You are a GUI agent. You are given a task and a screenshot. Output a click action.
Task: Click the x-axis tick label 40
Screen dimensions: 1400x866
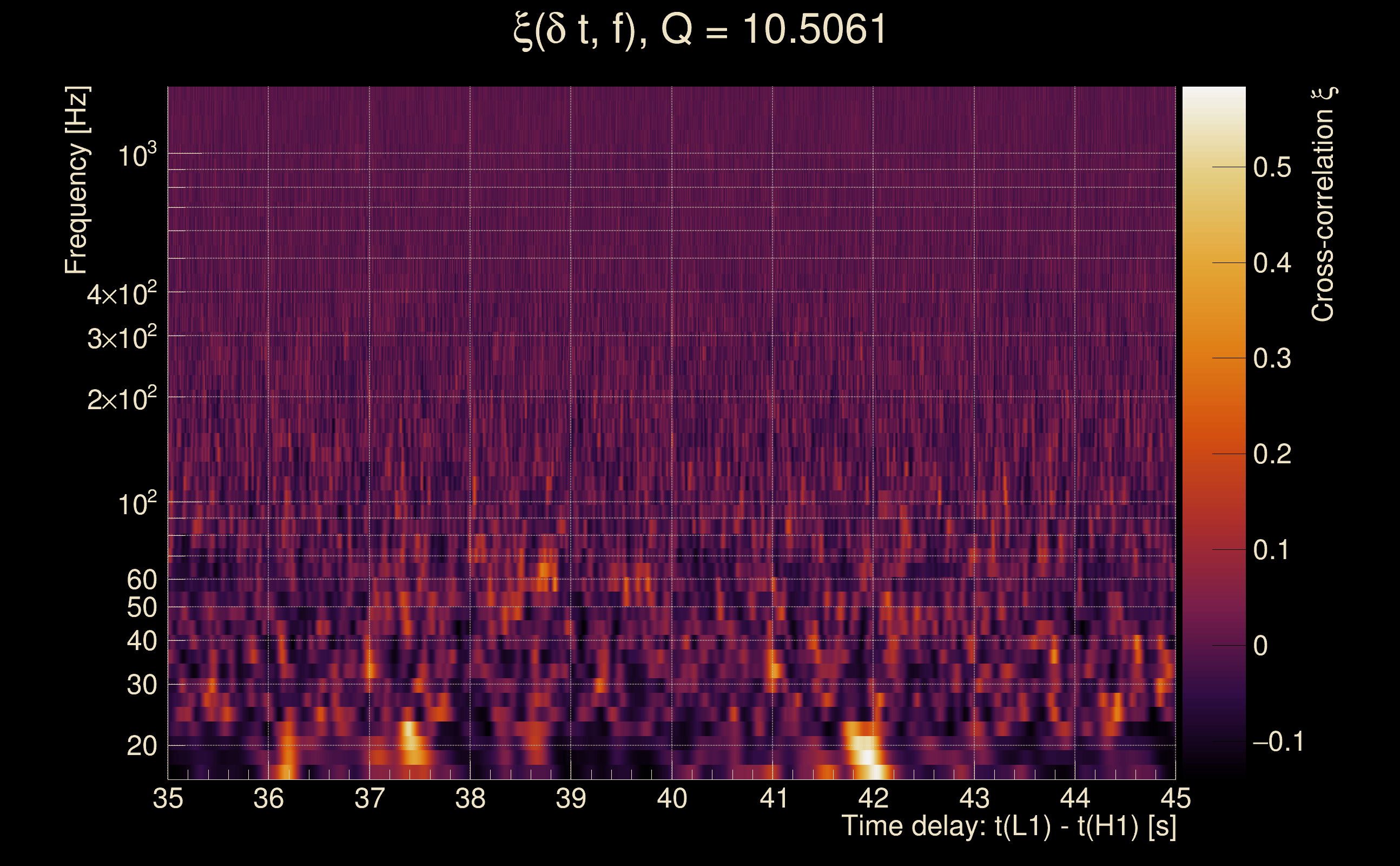pyautogui.click(x=671, y=798)
